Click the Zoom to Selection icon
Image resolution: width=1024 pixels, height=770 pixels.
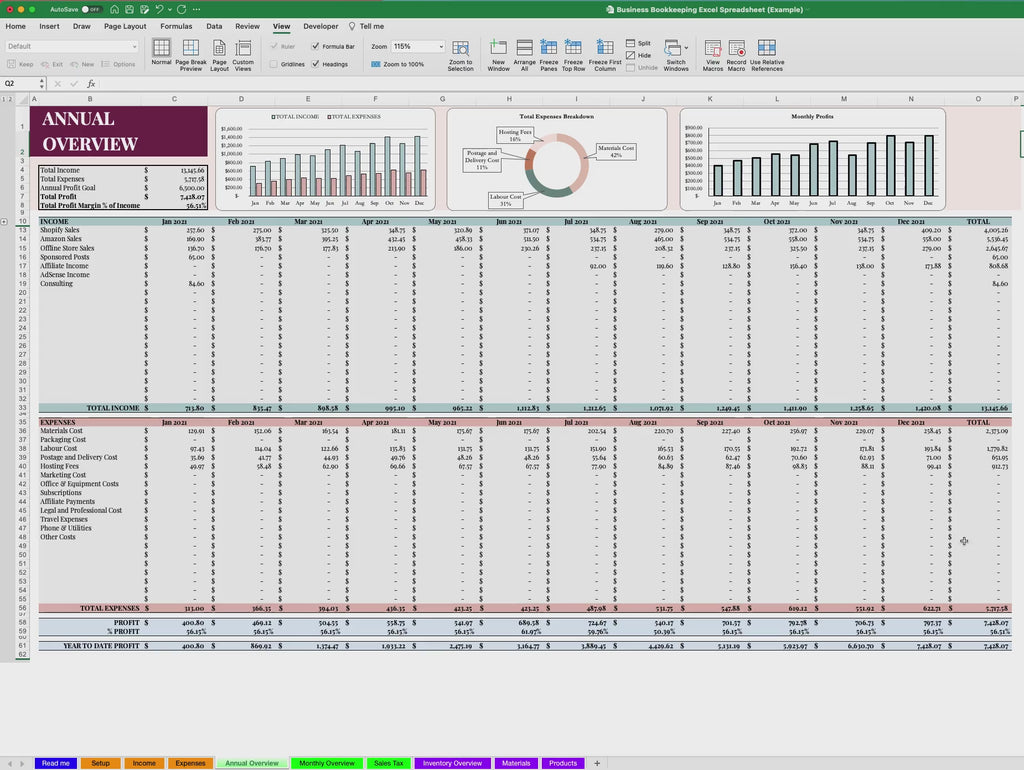pyautogui.click(x=459, y=48)
